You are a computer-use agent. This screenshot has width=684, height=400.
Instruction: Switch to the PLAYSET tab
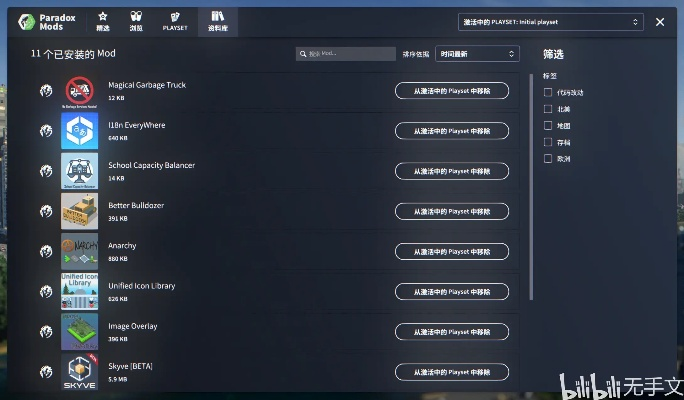pyautogui.click(x=175, y=21)
